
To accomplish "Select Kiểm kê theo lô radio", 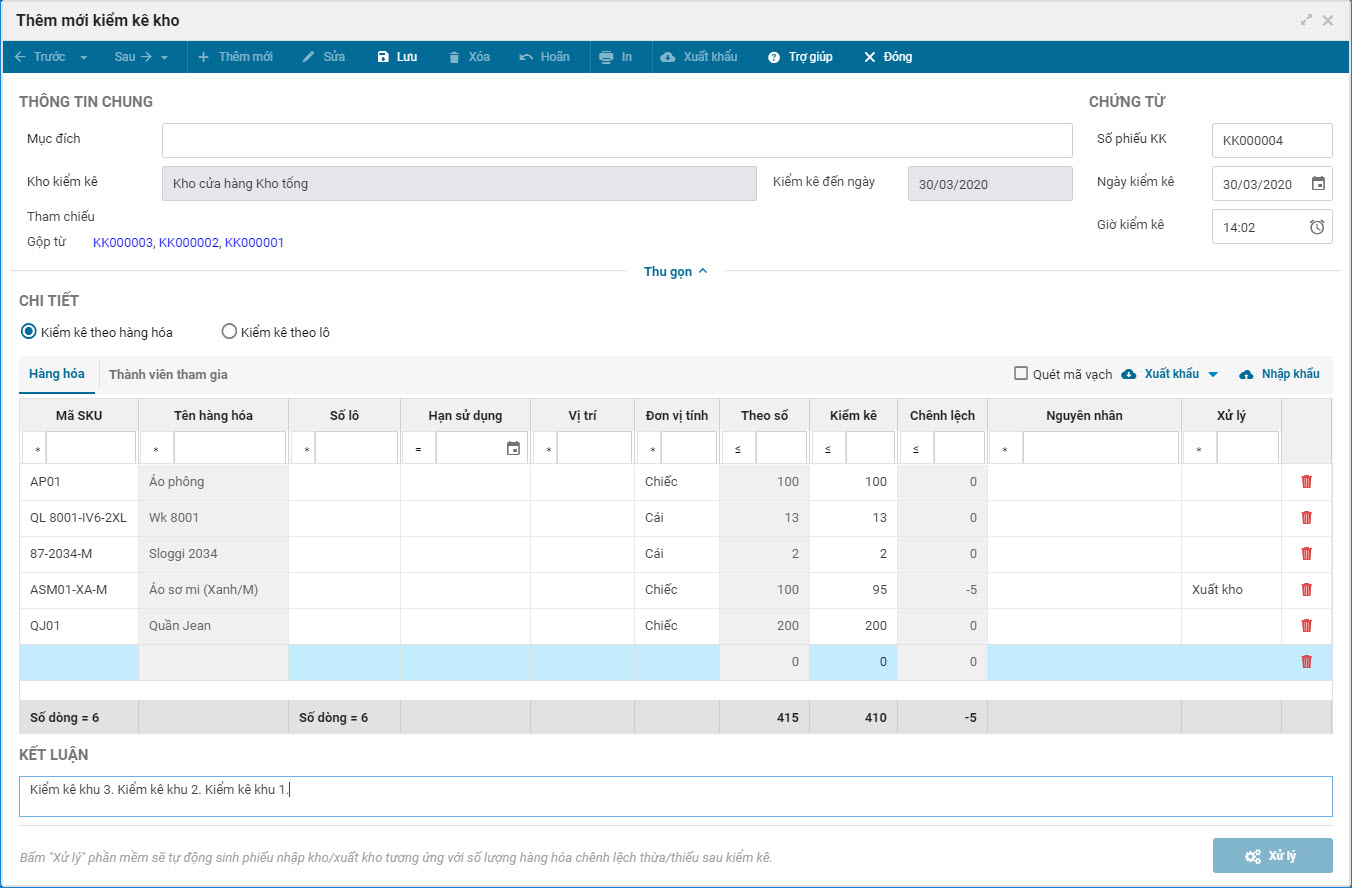I will point(229,332).
